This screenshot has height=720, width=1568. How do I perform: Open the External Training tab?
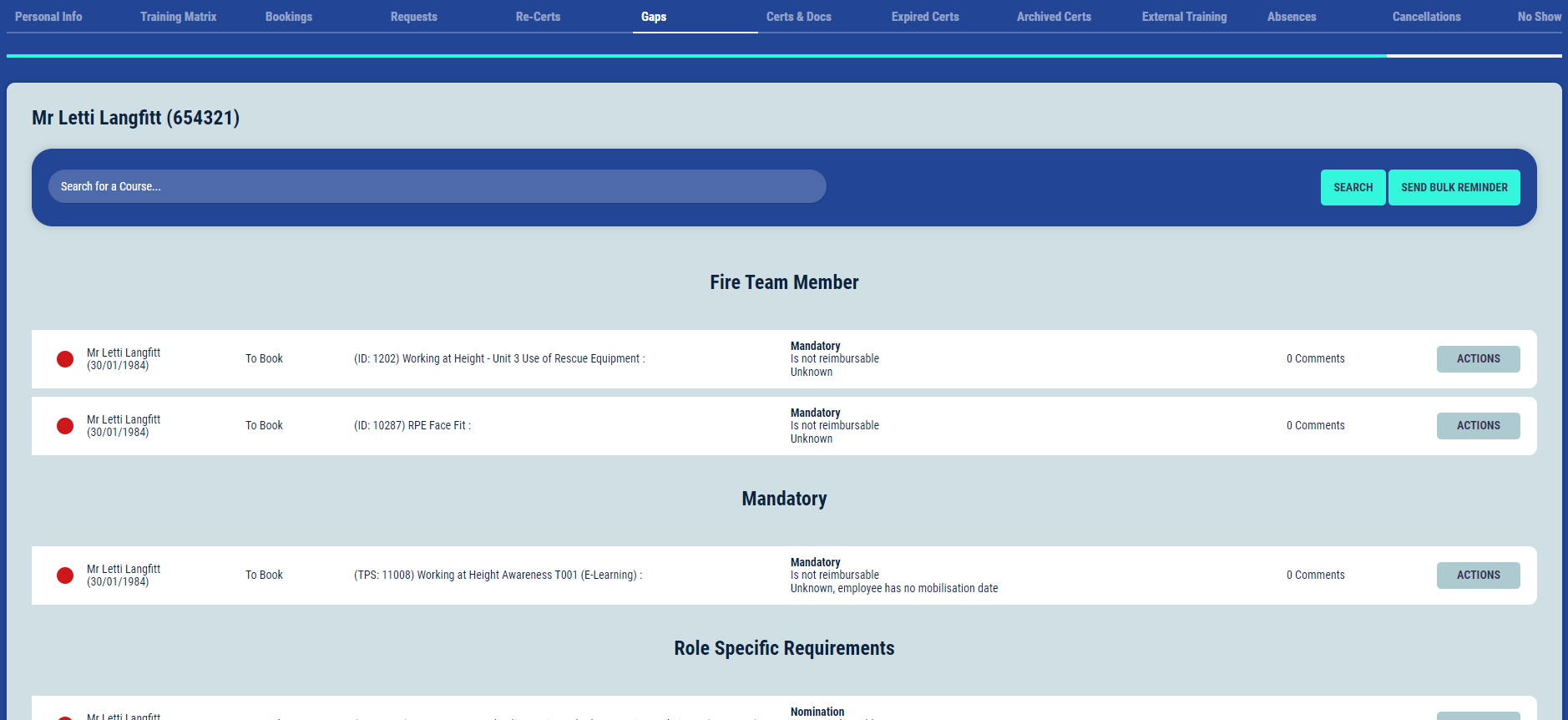pos(1184,17)
